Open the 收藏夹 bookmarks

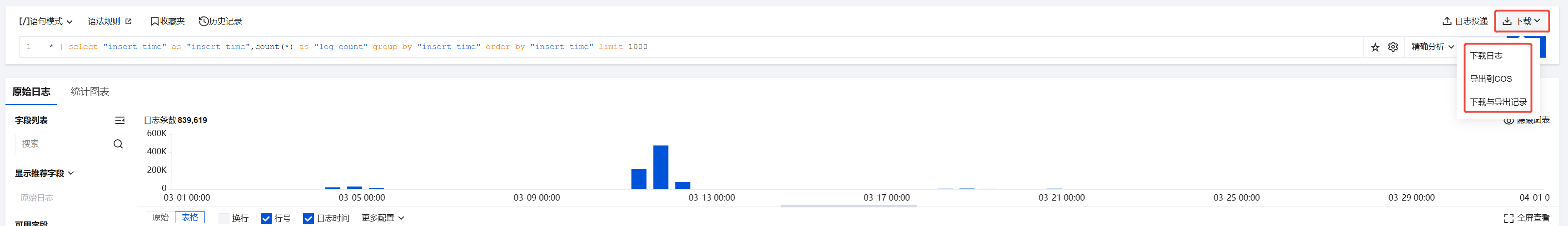point(167,21)
